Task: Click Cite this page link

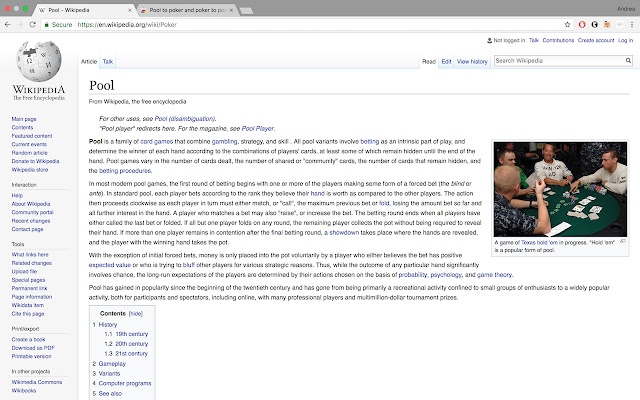Action: (28, 314)
